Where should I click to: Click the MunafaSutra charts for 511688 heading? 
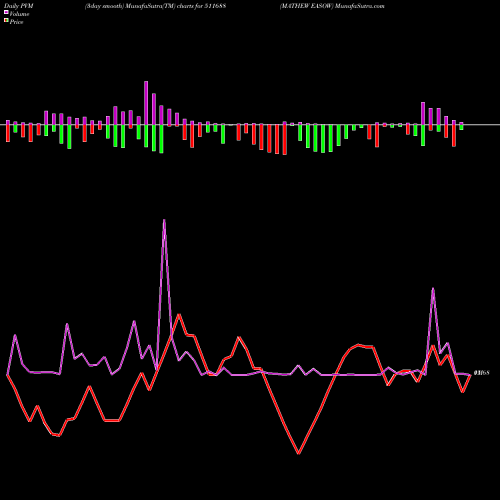156,6
